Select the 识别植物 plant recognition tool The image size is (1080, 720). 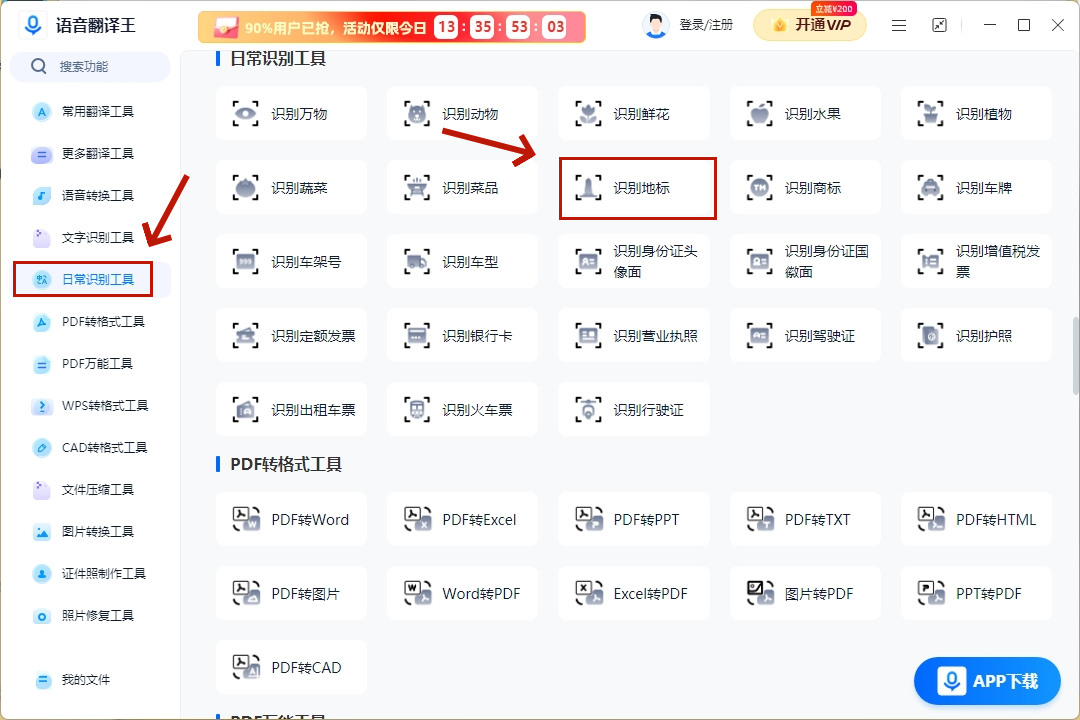976,114
